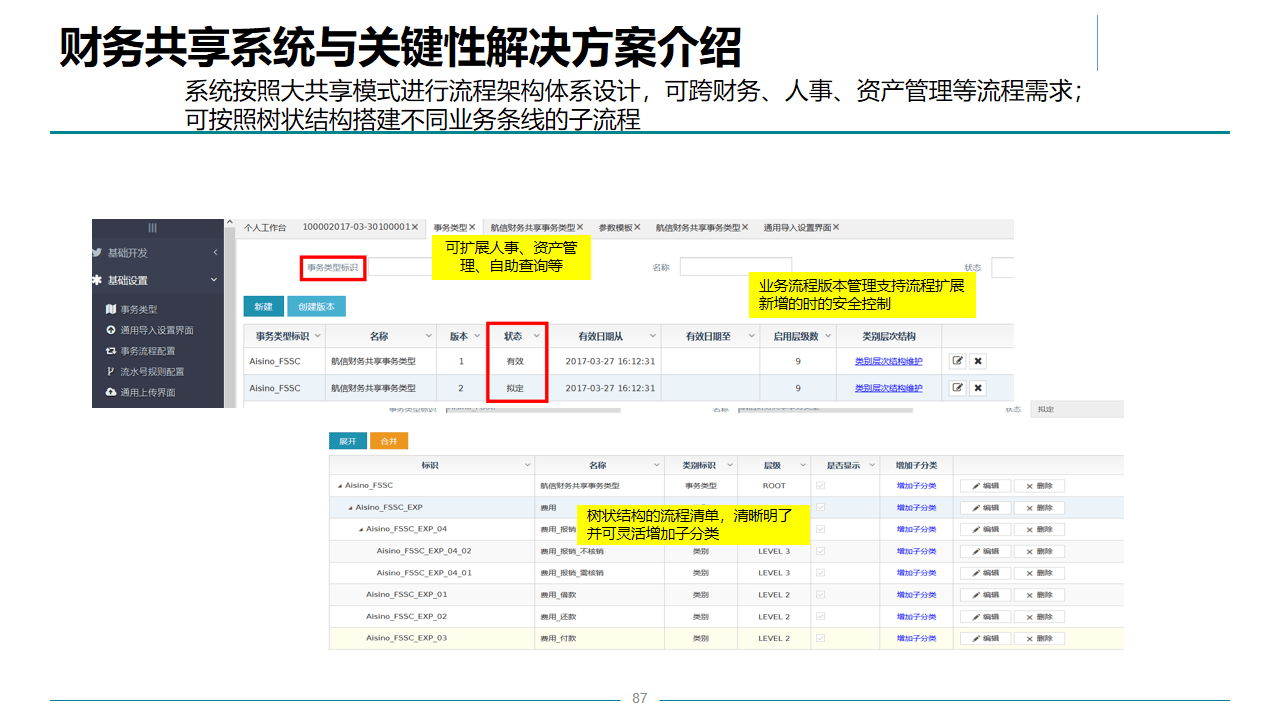Collapse the Aisino_FSSC_EXP tree node

[x=350, y=508]
